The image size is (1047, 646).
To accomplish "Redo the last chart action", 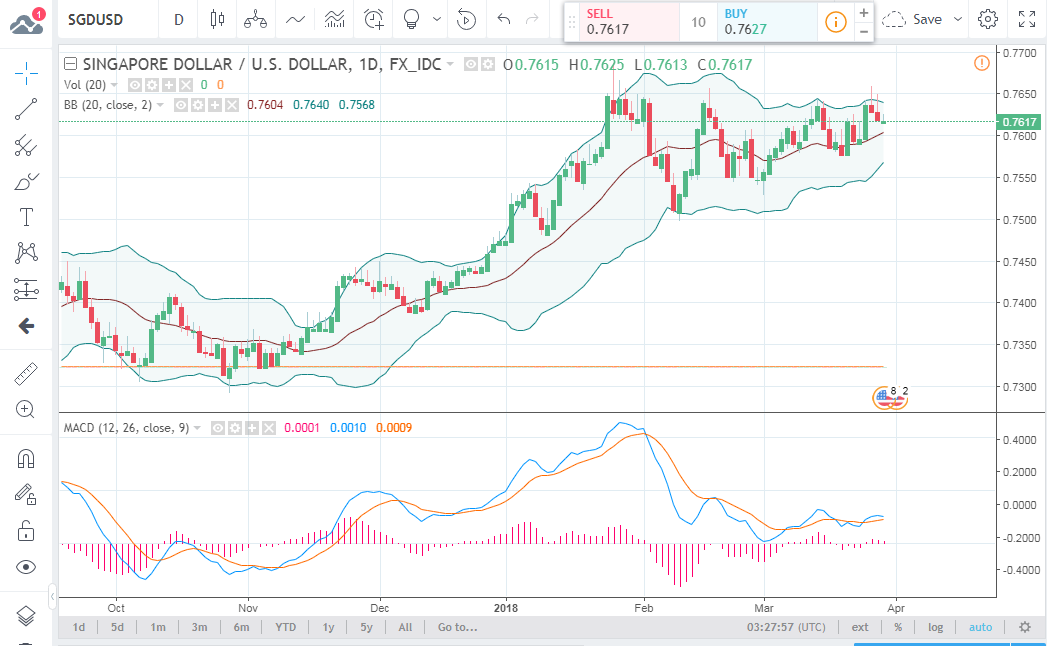I will [532, 19].
